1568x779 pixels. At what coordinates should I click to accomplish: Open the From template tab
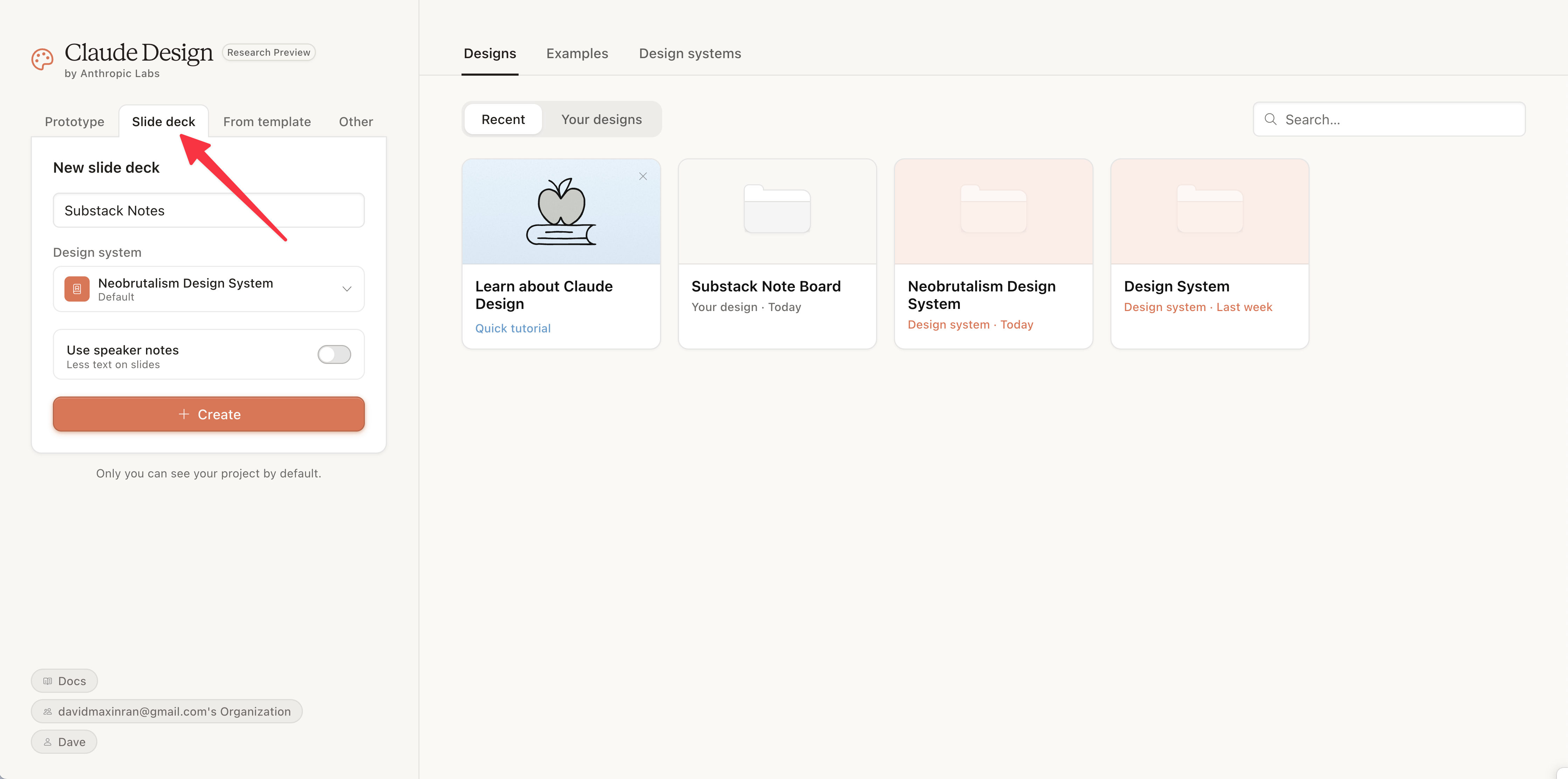[x=267, y=122]
